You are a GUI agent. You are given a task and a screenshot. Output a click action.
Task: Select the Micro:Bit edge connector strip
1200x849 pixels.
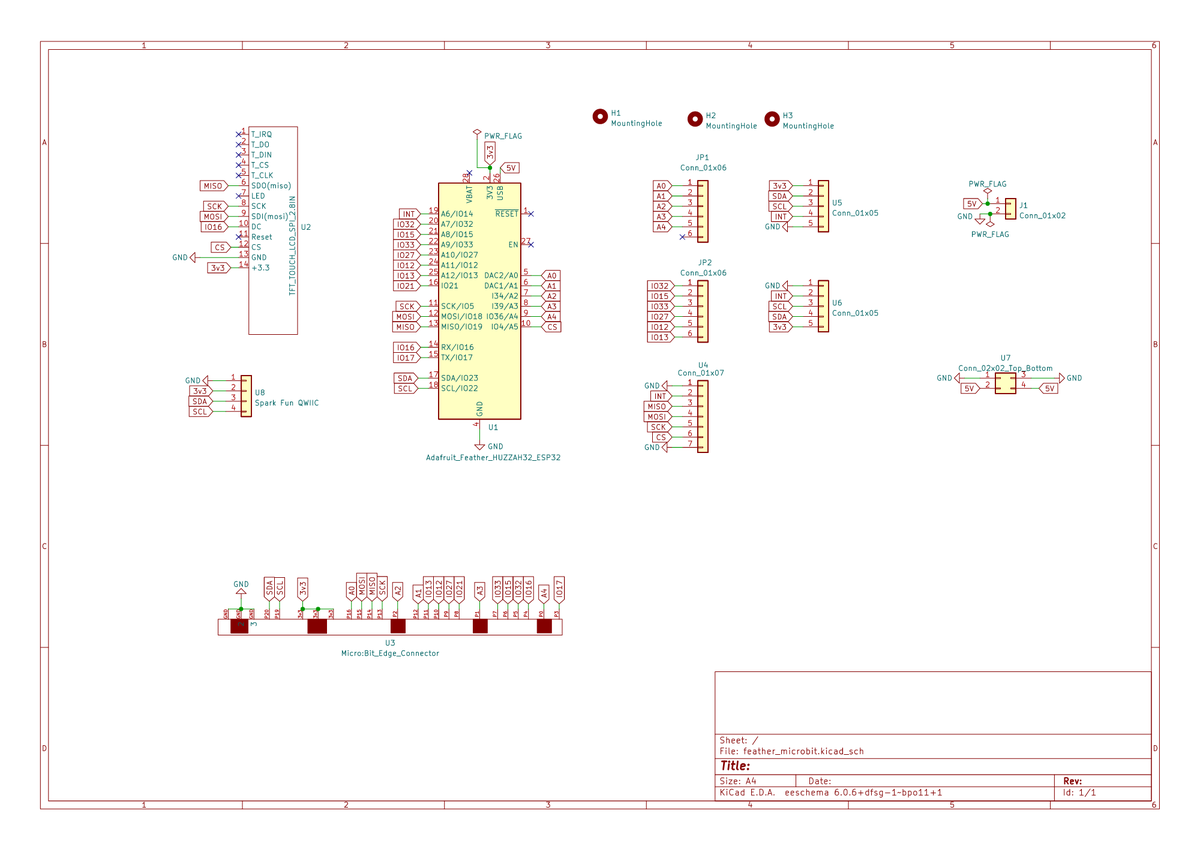tap(390, 626)
